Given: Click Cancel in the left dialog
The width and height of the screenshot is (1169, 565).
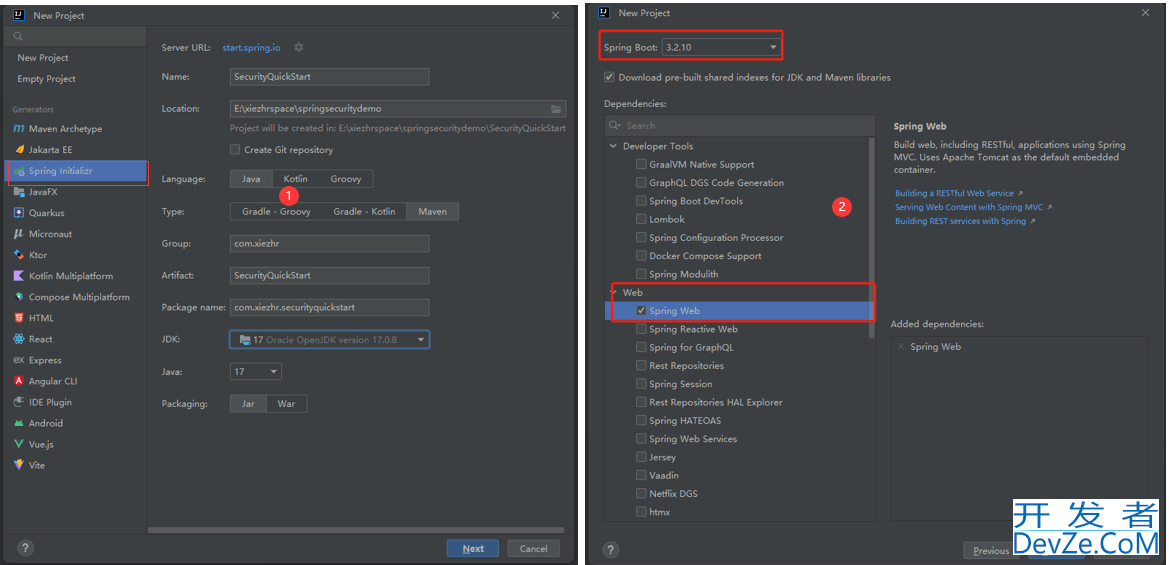Looking at the screenshot, I should [x=533, y=549].
